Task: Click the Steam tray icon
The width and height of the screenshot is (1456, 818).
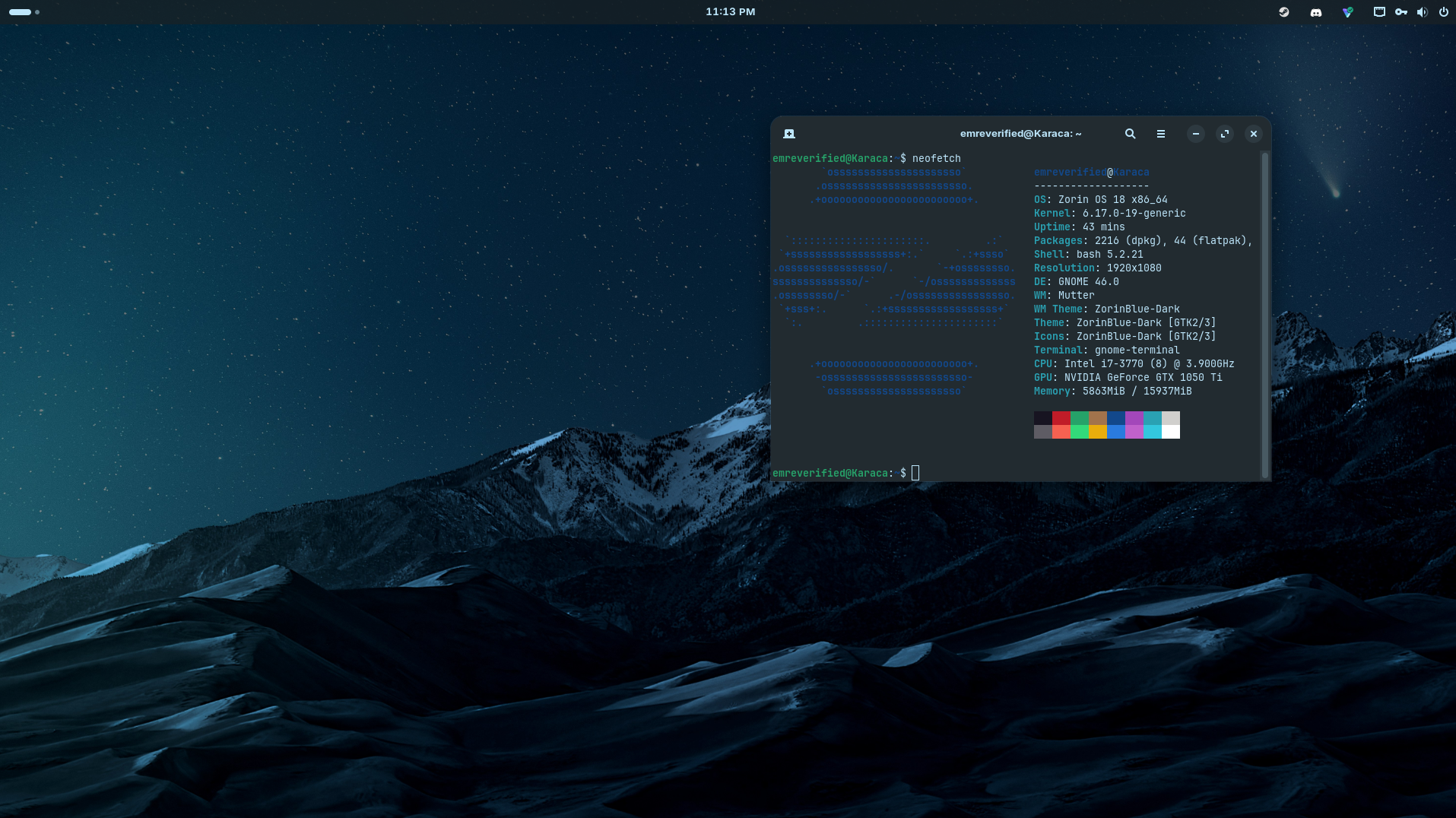Action: point(1284,12)
